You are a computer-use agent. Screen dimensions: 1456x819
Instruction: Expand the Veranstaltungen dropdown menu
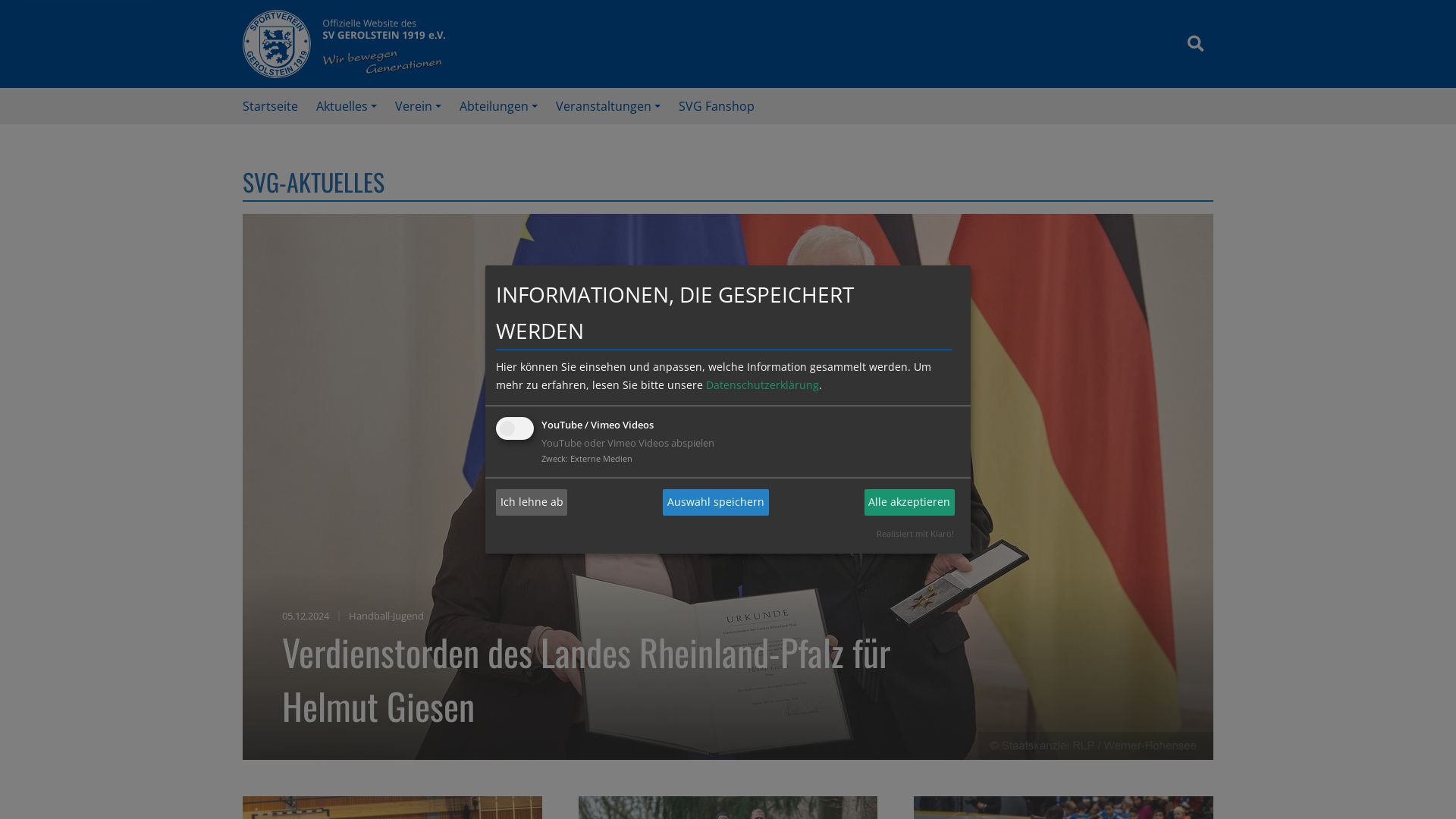tap(608, 106)
